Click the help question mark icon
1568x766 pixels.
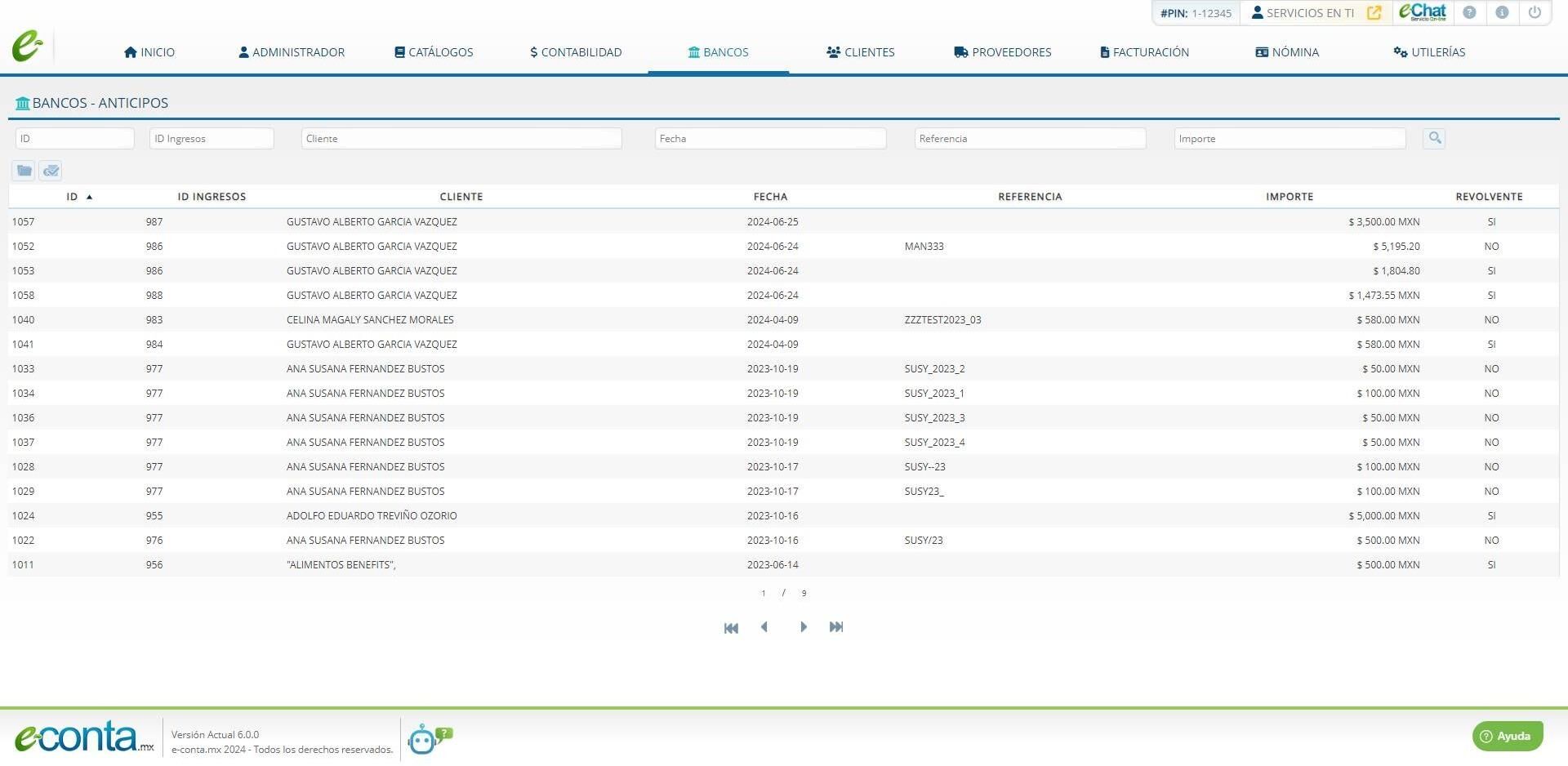1469,12
